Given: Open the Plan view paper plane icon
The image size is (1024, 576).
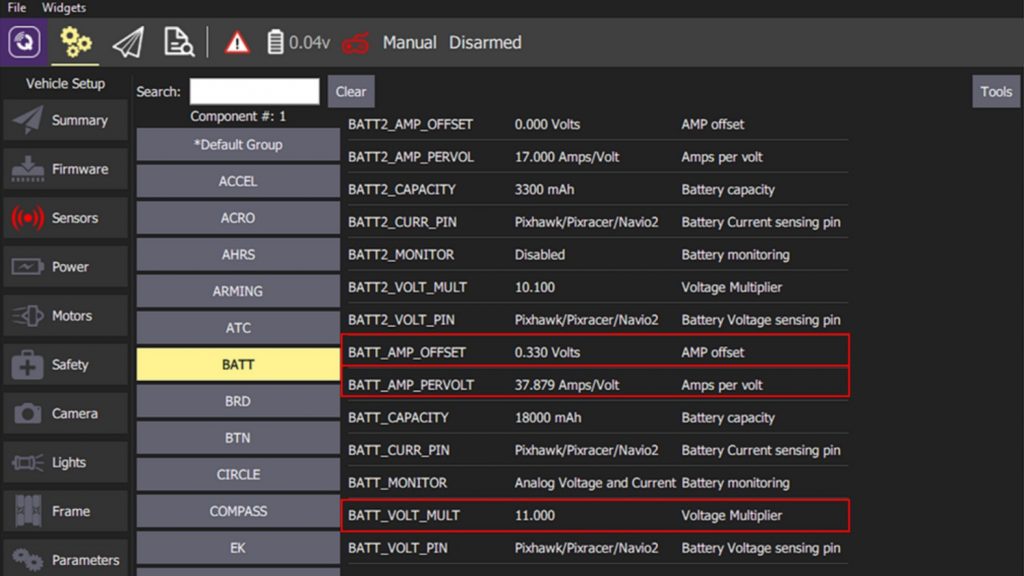Looking at the screenshot, I should coord(128,43).
